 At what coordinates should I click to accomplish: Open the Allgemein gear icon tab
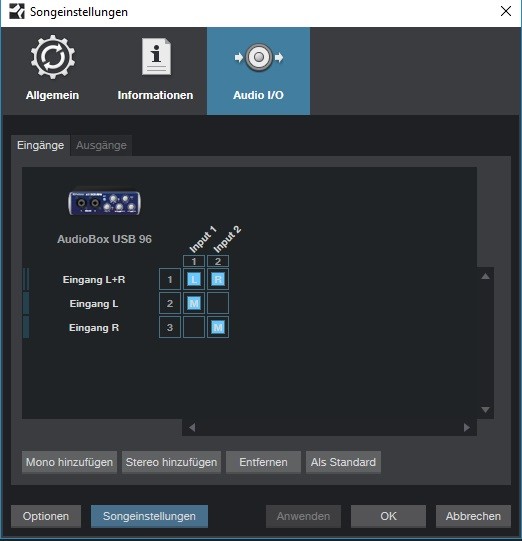52,71
